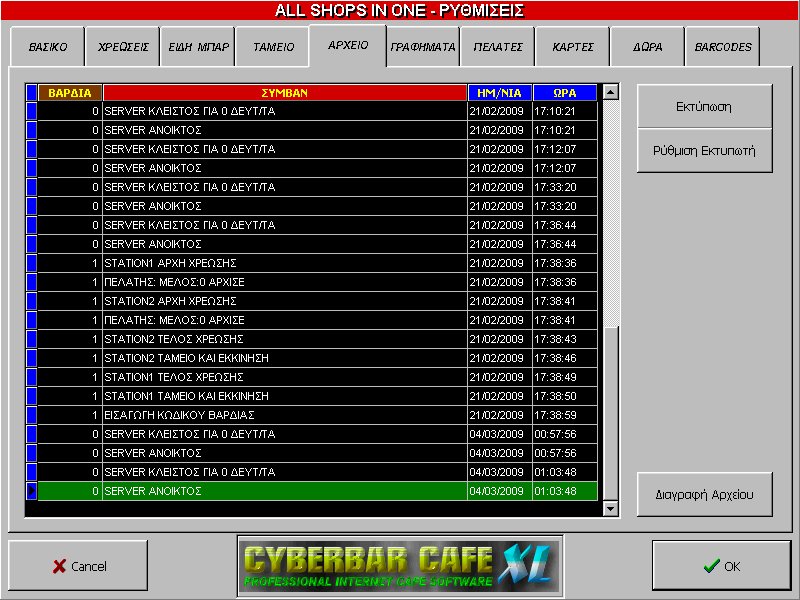Select the green highlighted SERVER ΑΝΟΙΚΤΟΣ row

pyautogui.click(x=284, y=491)
